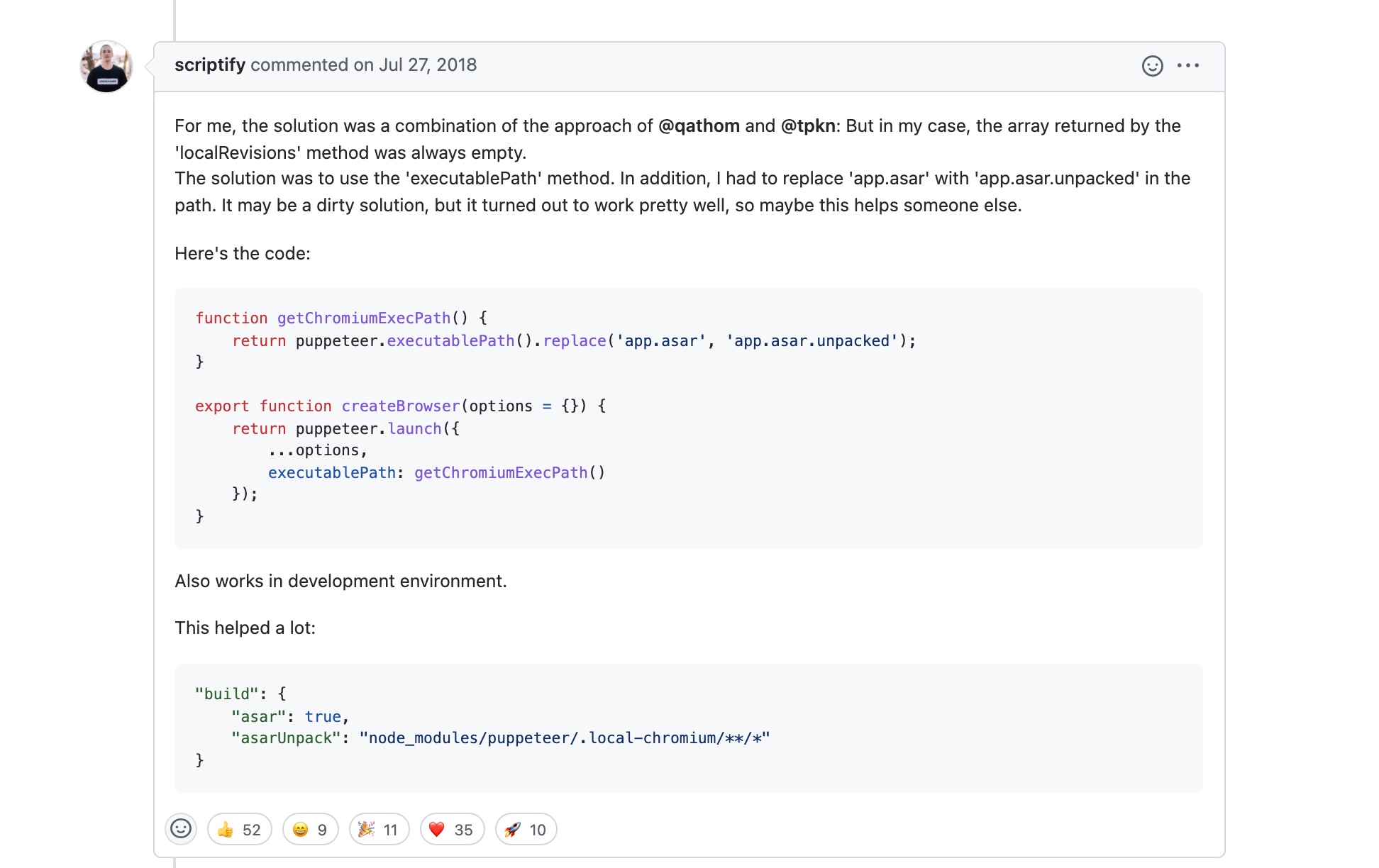Click the "Also works in development environment" text

[x=340, y=581]
